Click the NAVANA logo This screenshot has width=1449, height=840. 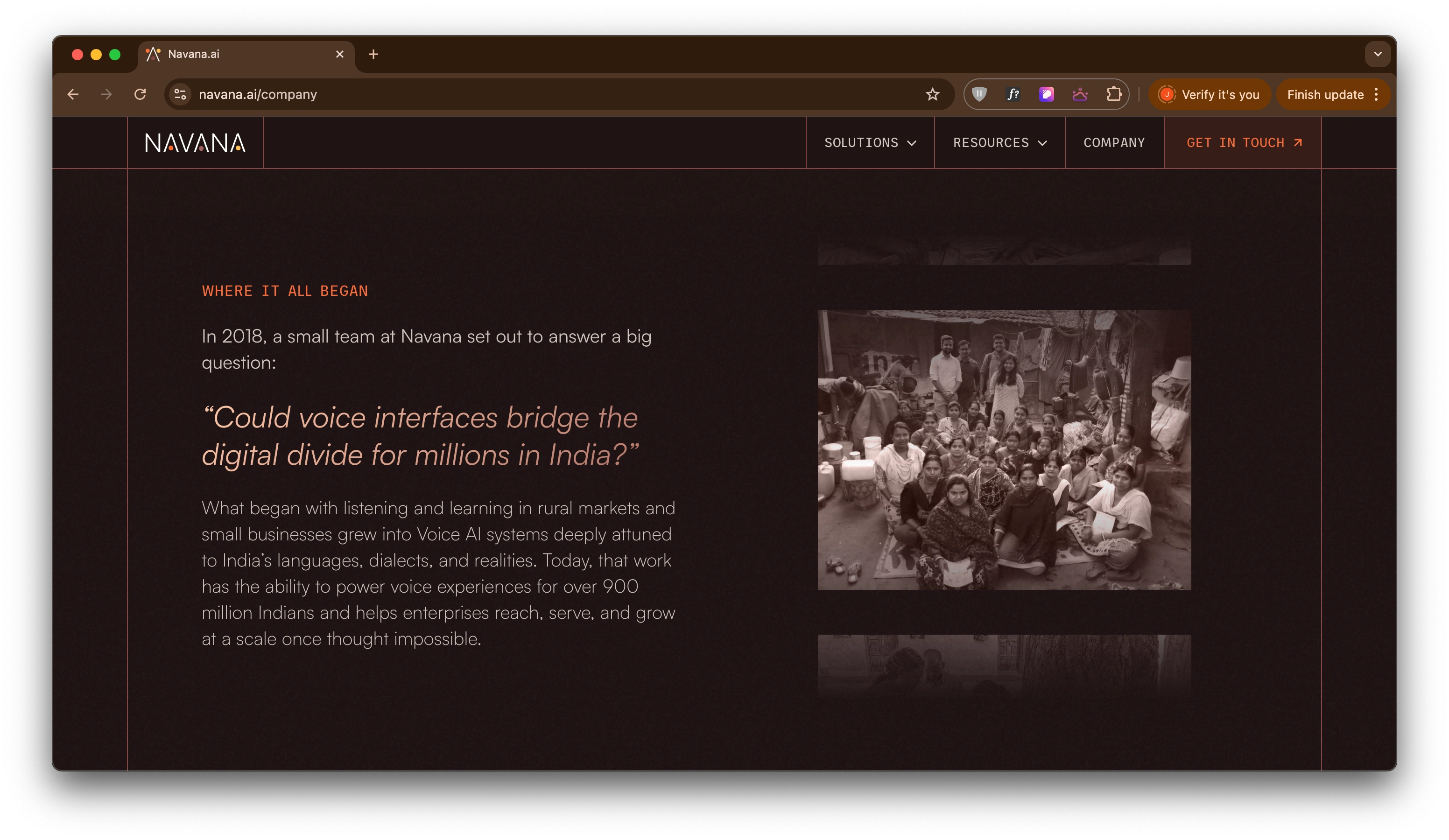[x=195, y=143]
